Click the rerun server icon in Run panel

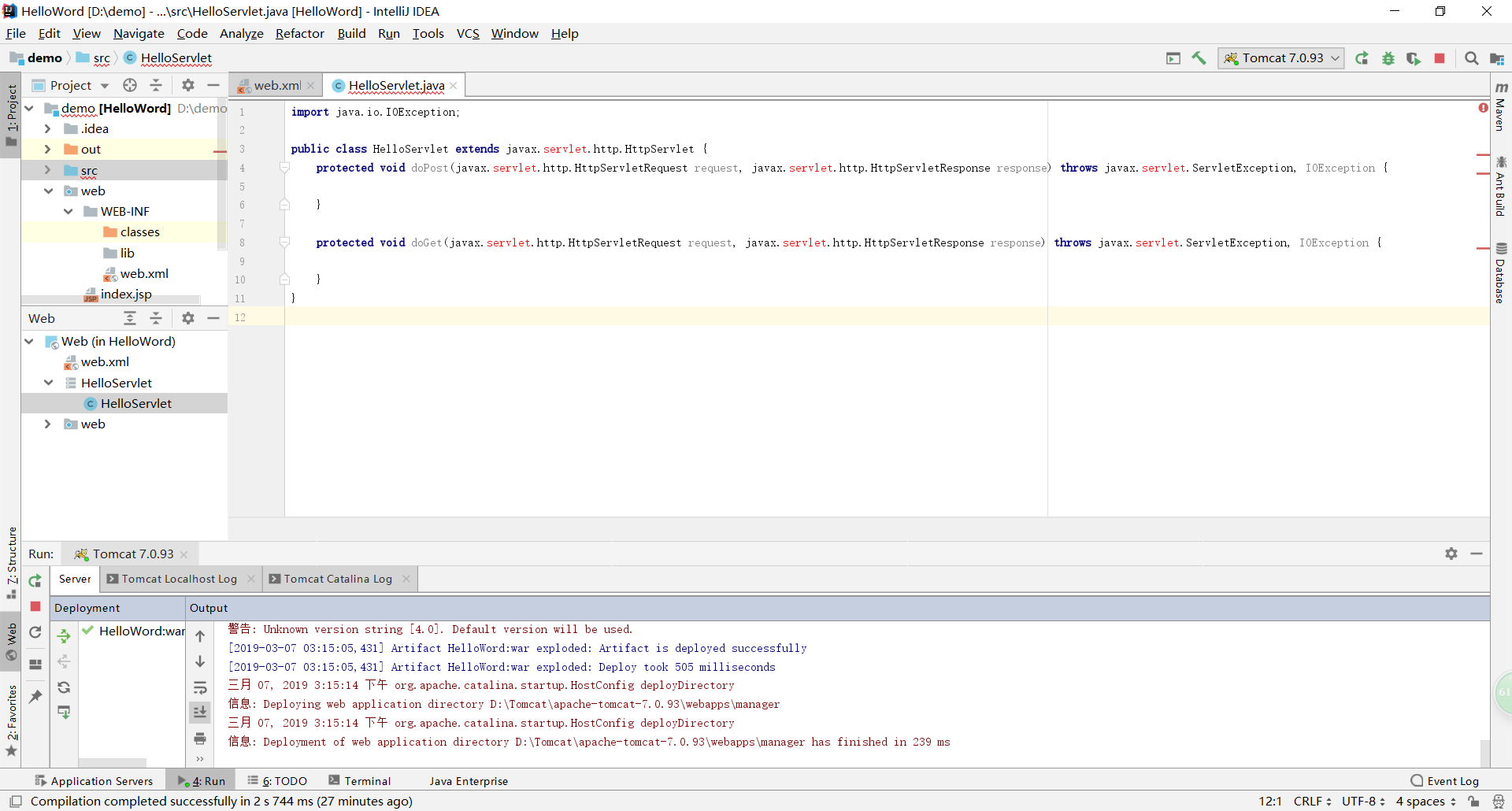(x=35, y=580)
